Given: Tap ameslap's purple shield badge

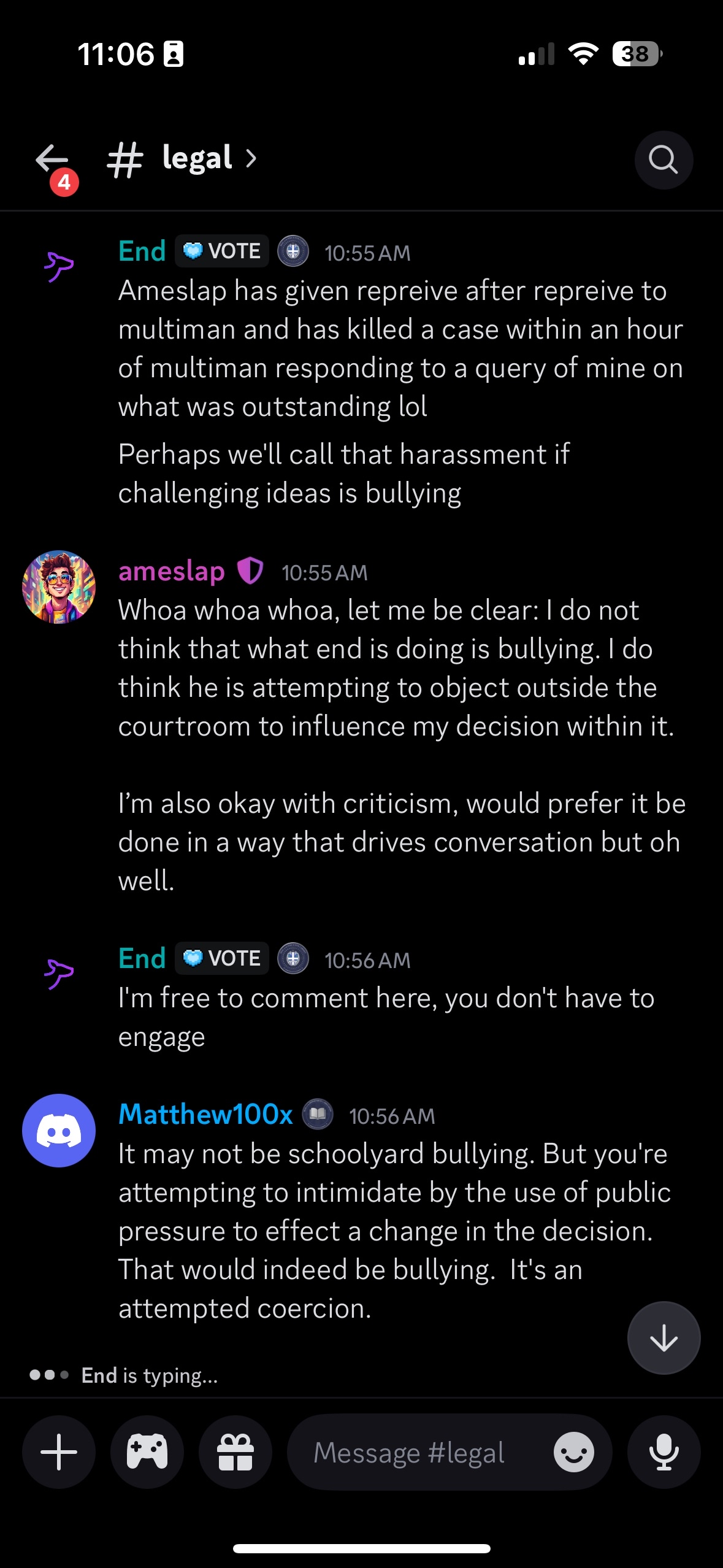Looking at the screenshot, I should click(250, 571).
